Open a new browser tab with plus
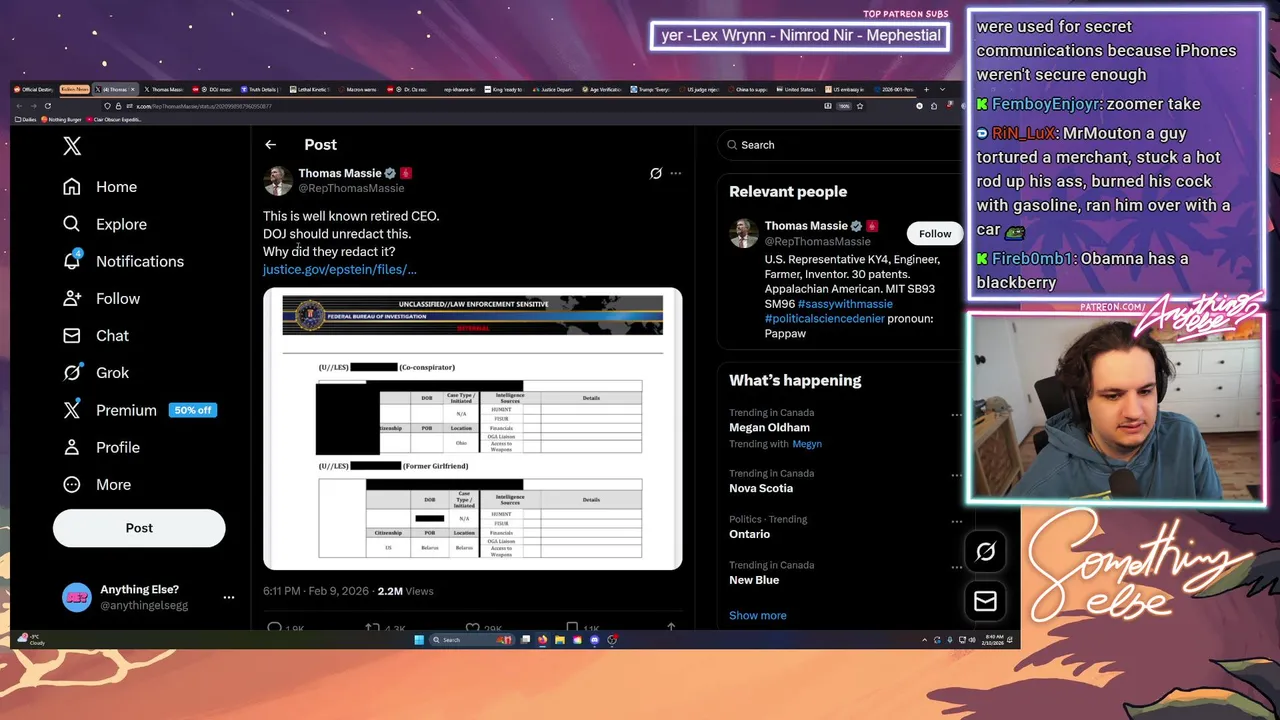Screen dimensions: 1280x720 tap(927, 89)
